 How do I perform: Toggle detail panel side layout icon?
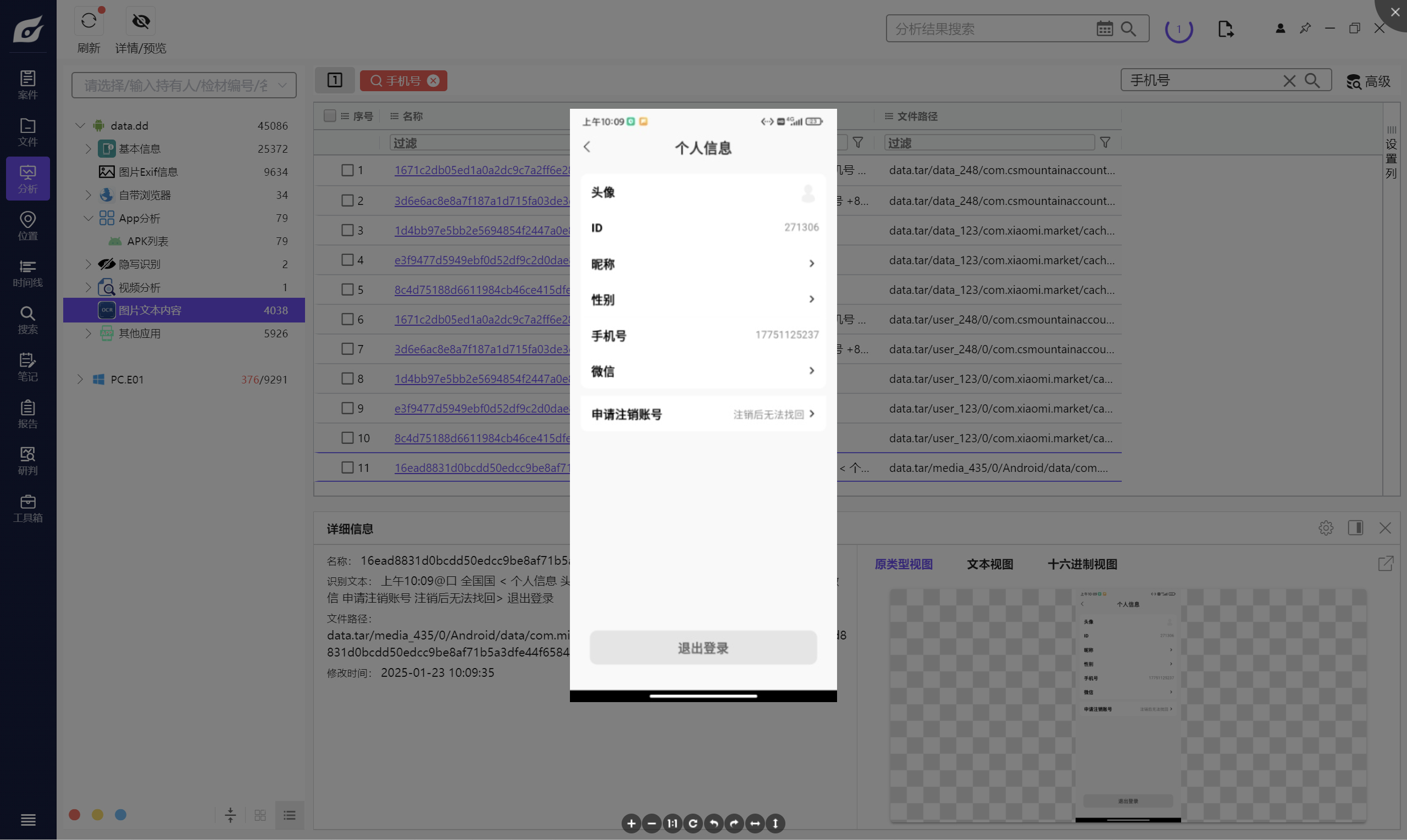[1355, 528]
